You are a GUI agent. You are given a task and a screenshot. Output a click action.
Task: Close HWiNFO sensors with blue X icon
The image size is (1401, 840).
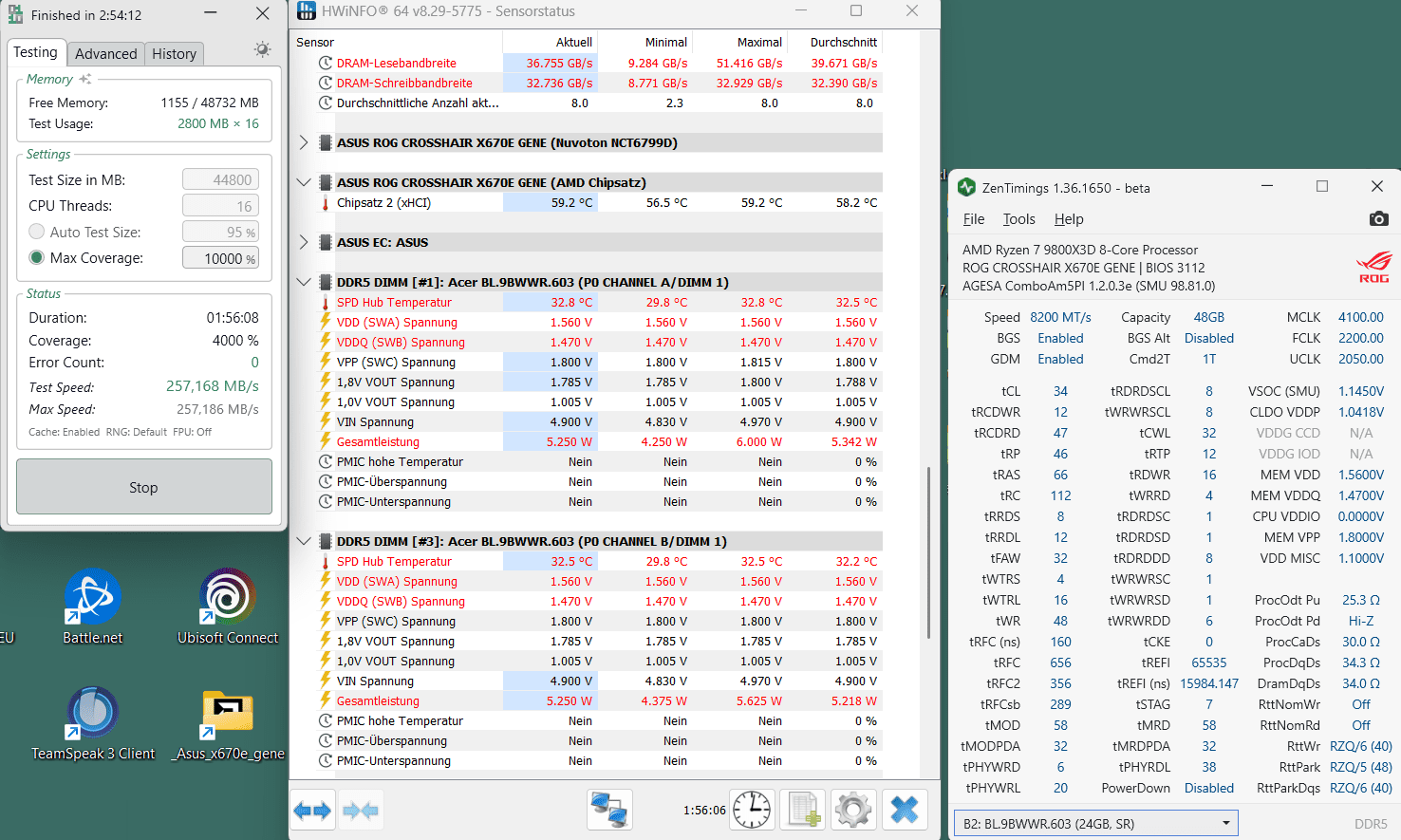pyautogui.click(x=905, y=811)
